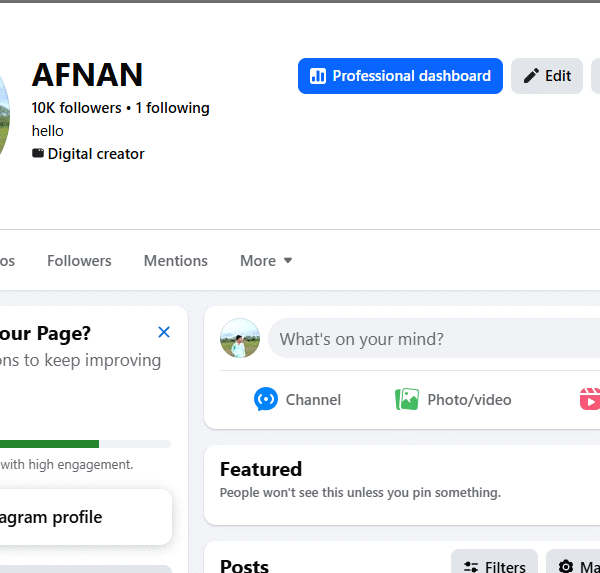Screen dimensions: 600x573
Task: Click the Photo/video icon
Action: (407, 399)
